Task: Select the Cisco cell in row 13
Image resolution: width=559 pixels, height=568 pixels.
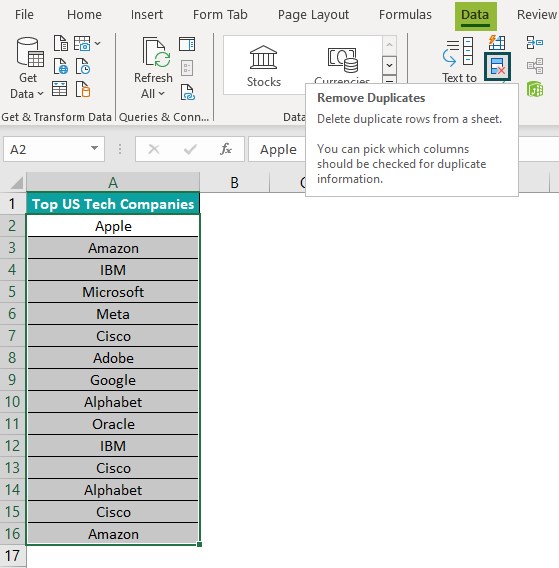Action: tap(113, 468)
